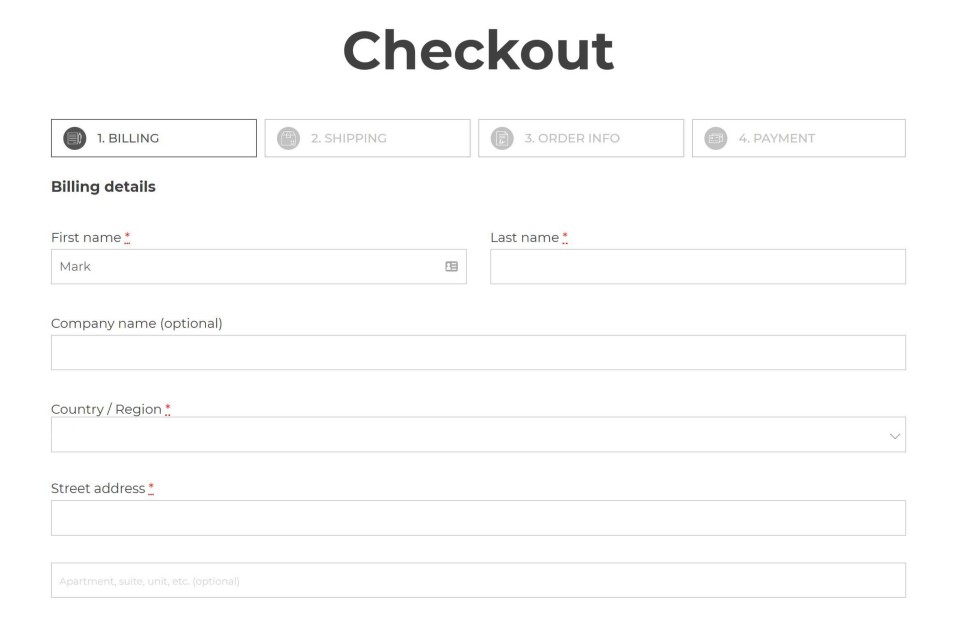
Task: Jump to the 4. PAYMENT step tab
Action: [799, 138]
